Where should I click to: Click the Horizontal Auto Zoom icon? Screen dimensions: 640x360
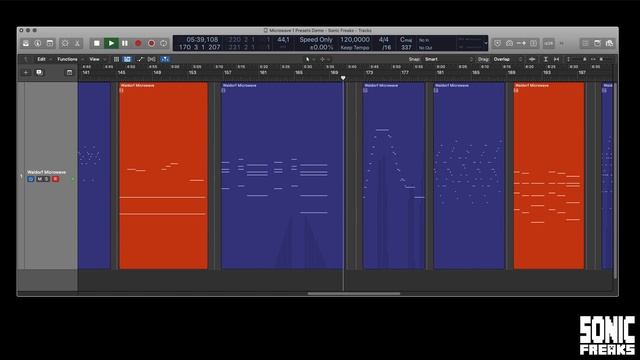[556, 59]
